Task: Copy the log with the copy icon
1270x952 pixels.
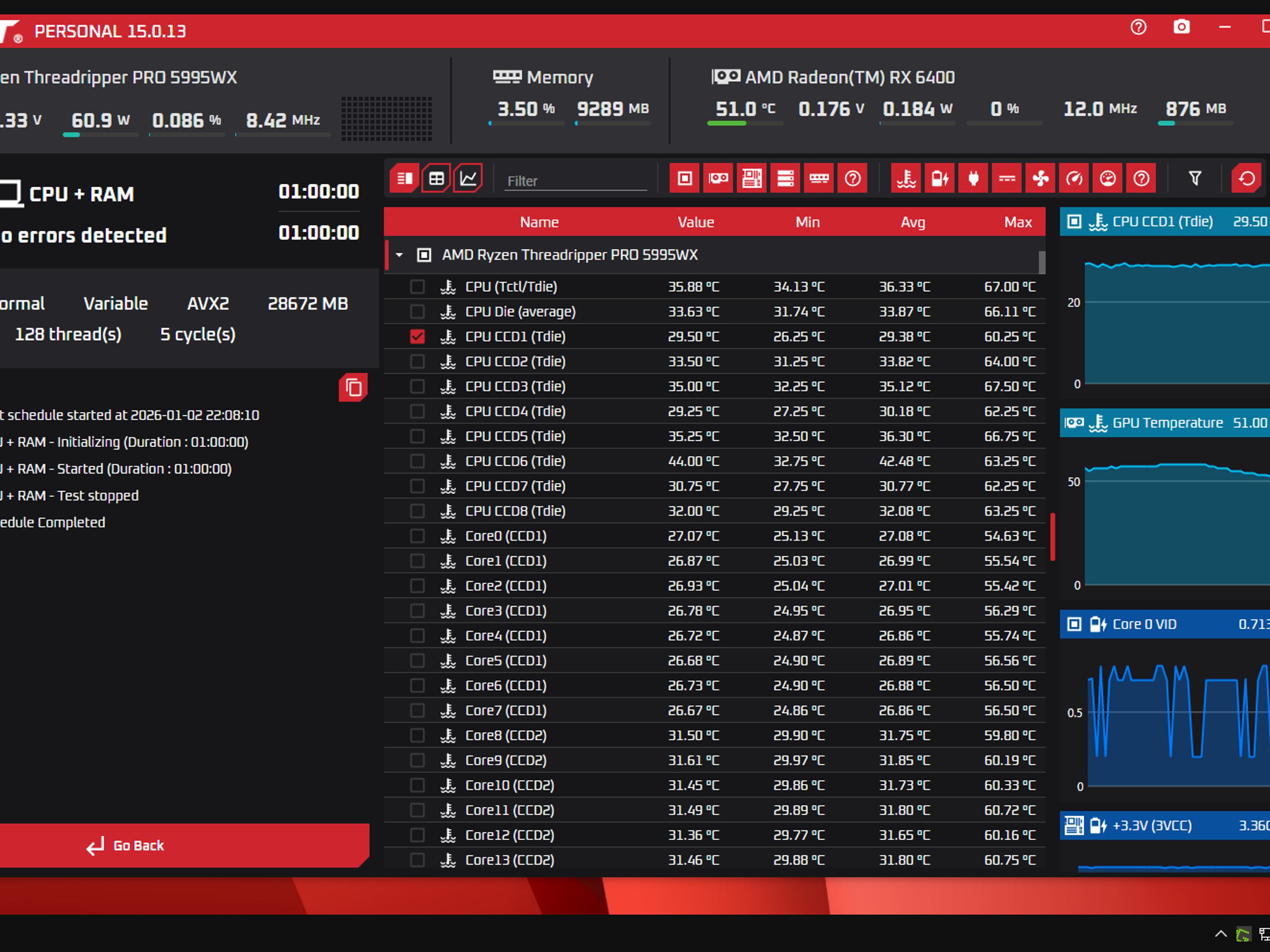Action: pos(353,387)
